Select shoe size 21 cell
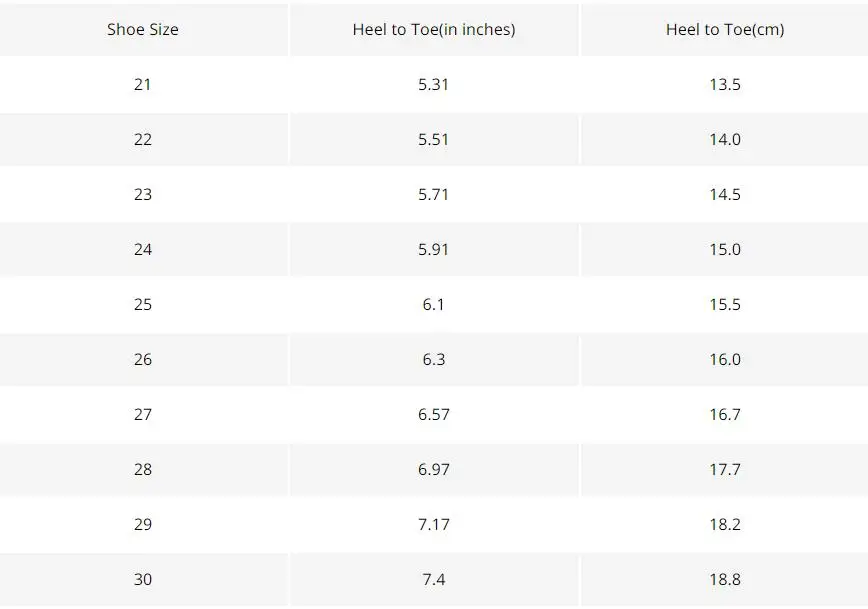This screenshot has width=868, height=609. (x=143, y=84)
